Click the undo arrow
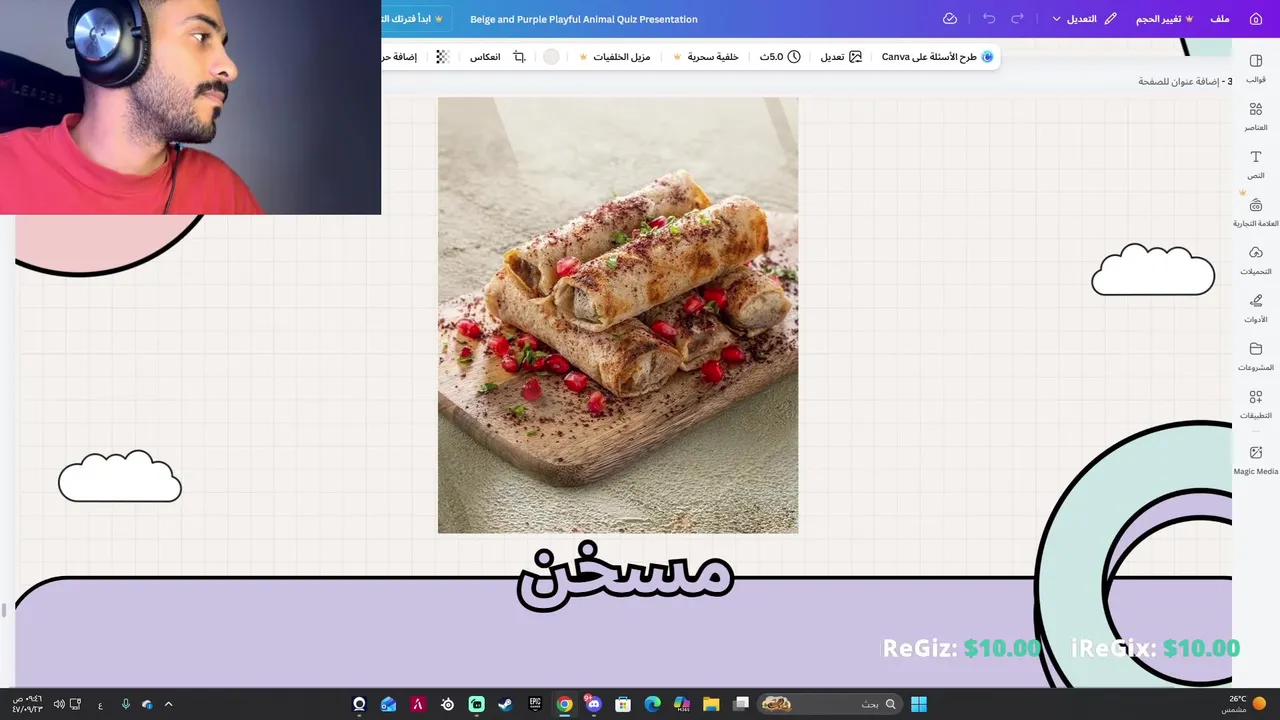Screen dimensions: 1280x720 point(989,19)
